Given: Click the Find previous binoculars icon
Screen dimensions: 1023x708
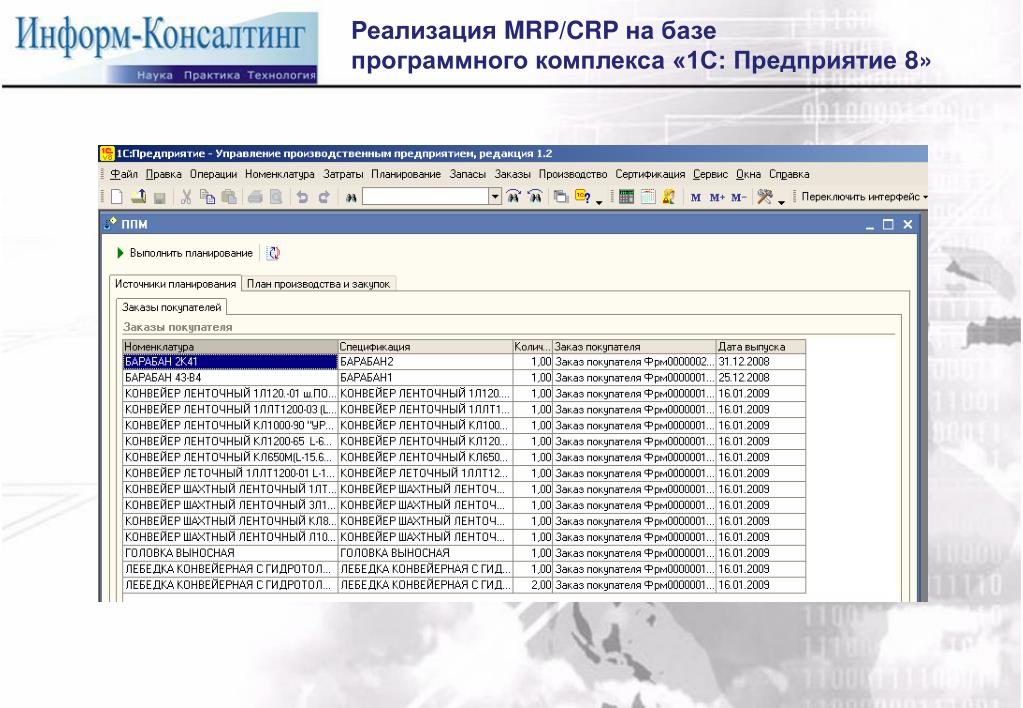Looking at the screenshot, I should pyautogui.click(x=535, y=196).
